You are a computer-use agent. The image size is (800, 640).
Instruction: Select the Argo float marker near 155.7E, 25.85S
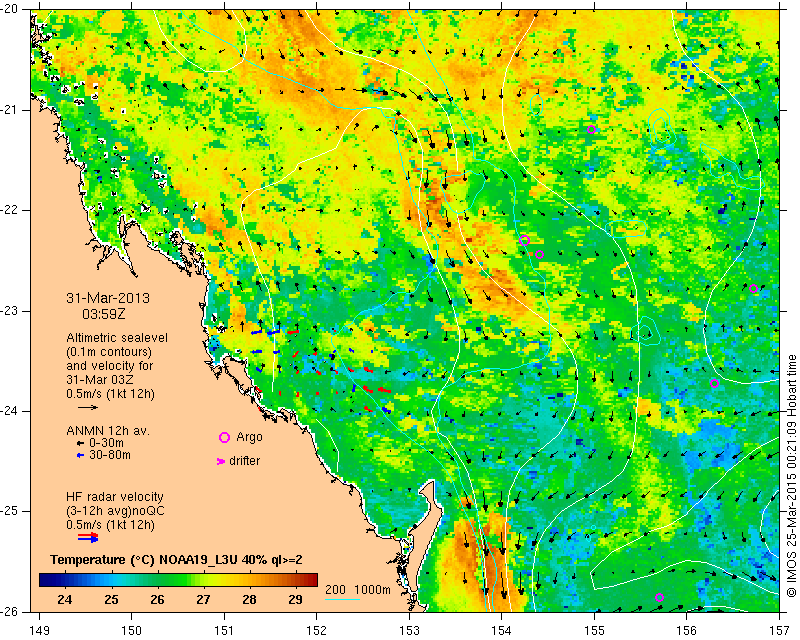[659, 598]
